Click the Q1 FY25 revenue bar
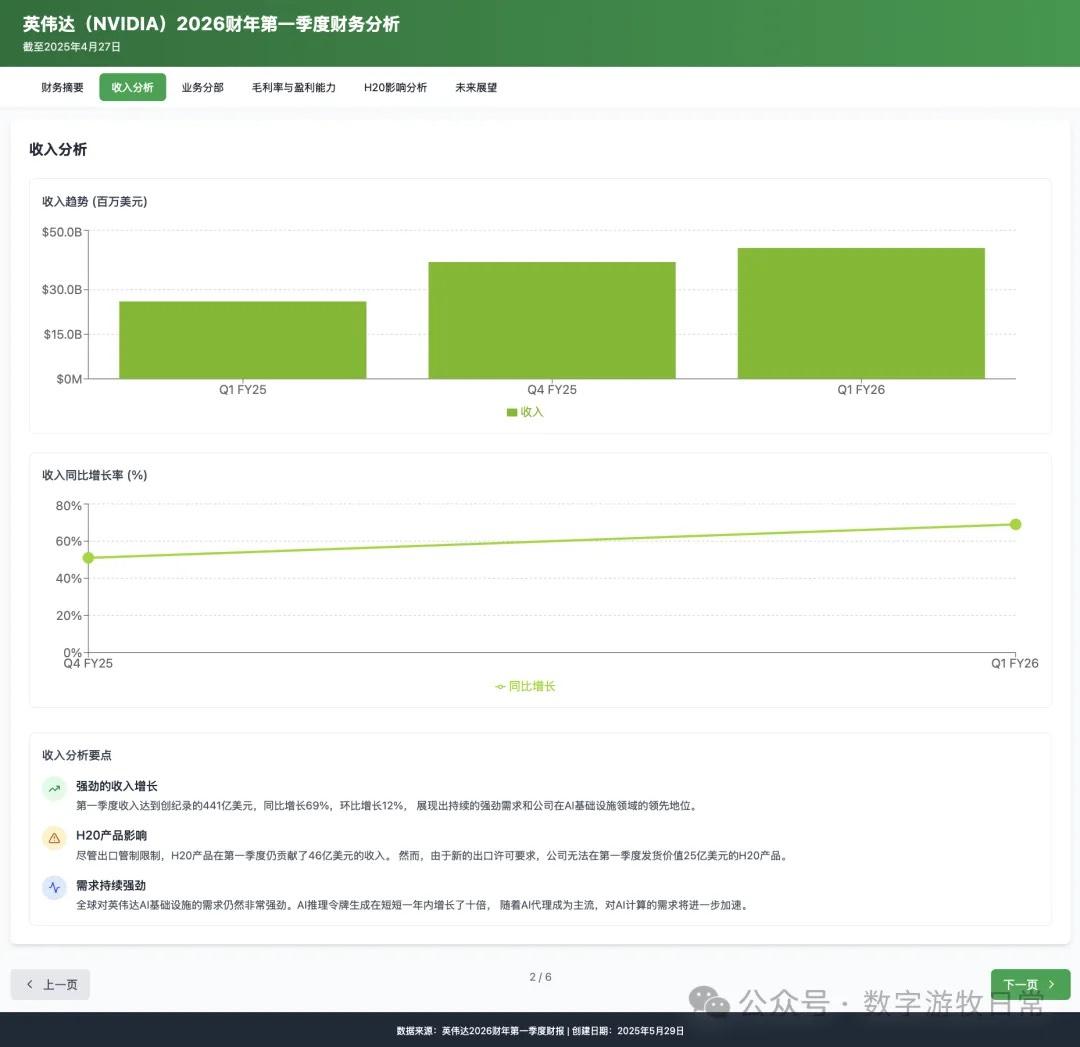This screenshot has width=1080, height=1047. (x=243, y=340)
